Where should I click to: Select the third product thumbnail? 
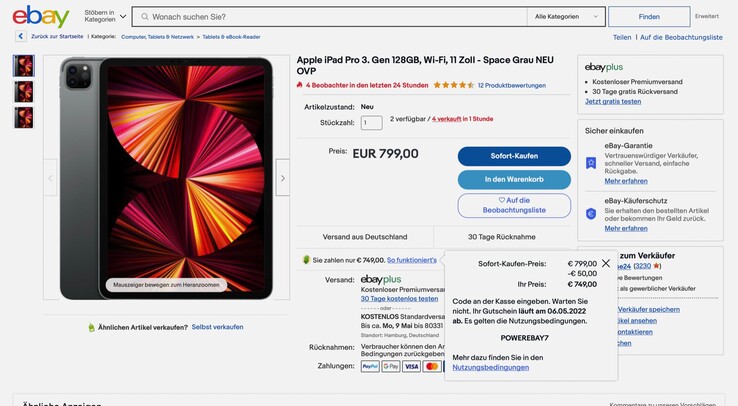(24, 117)
